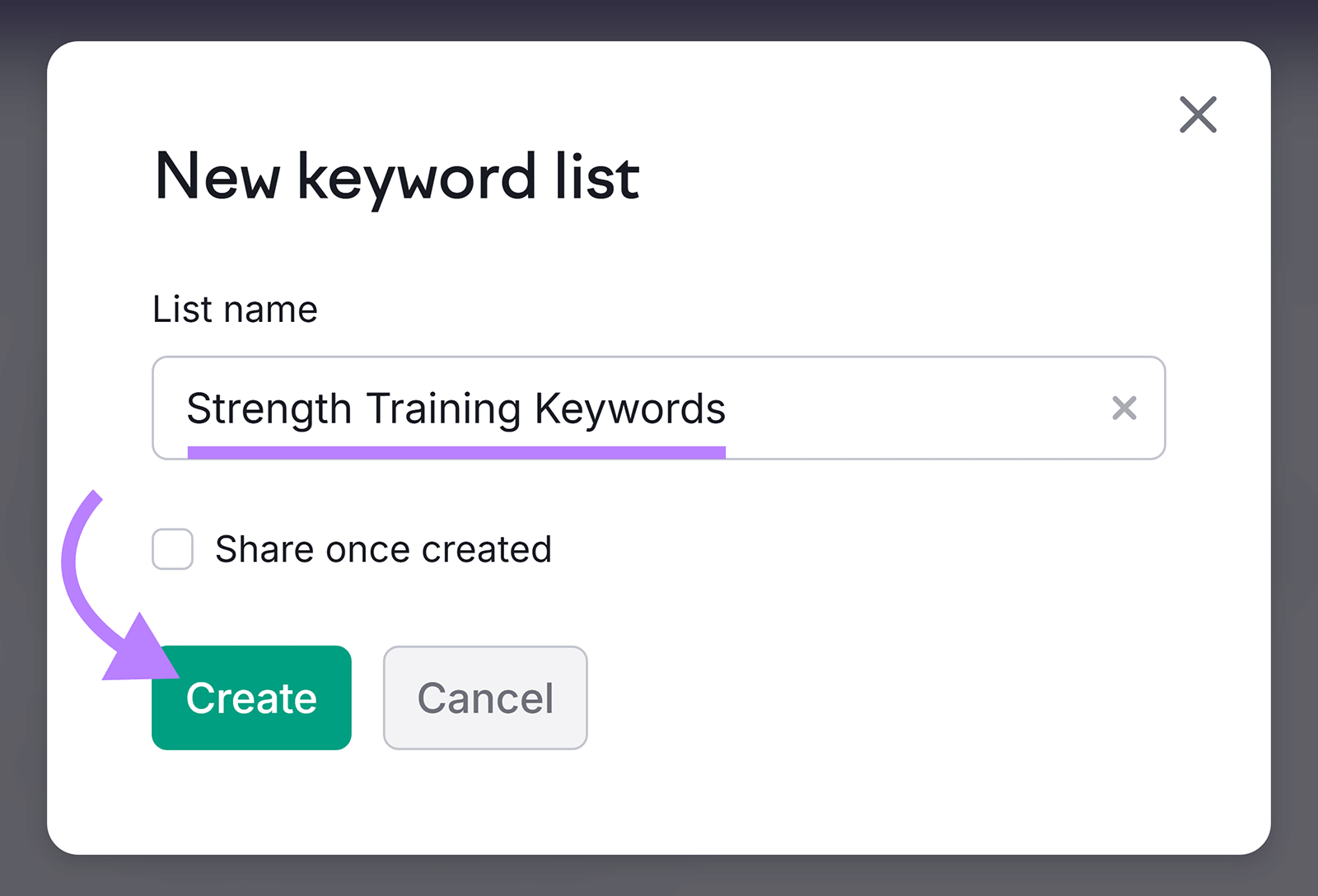Viewport: 1318px width, 896px height.
Task: Click the clear icon inside the input field
Action: (x=1124, y=408)
